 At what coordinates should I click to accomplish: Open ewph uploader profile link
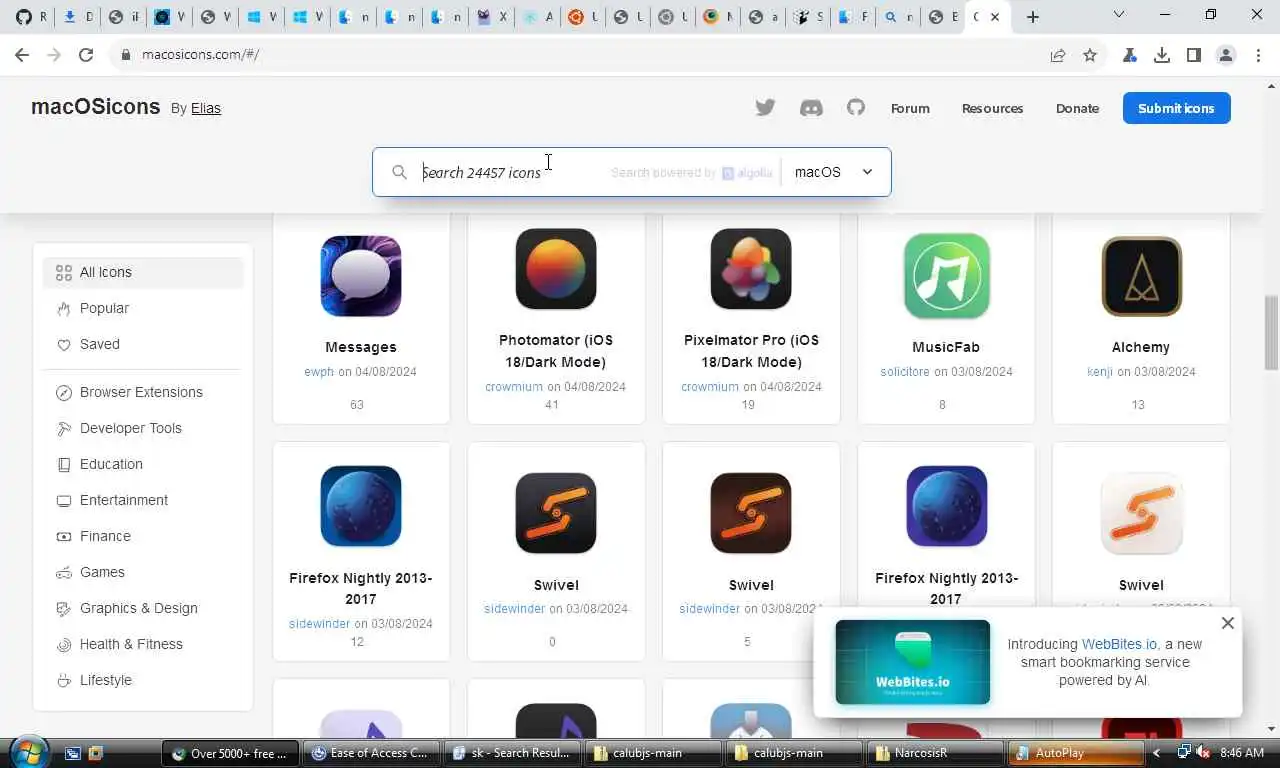tap(319, 372)
